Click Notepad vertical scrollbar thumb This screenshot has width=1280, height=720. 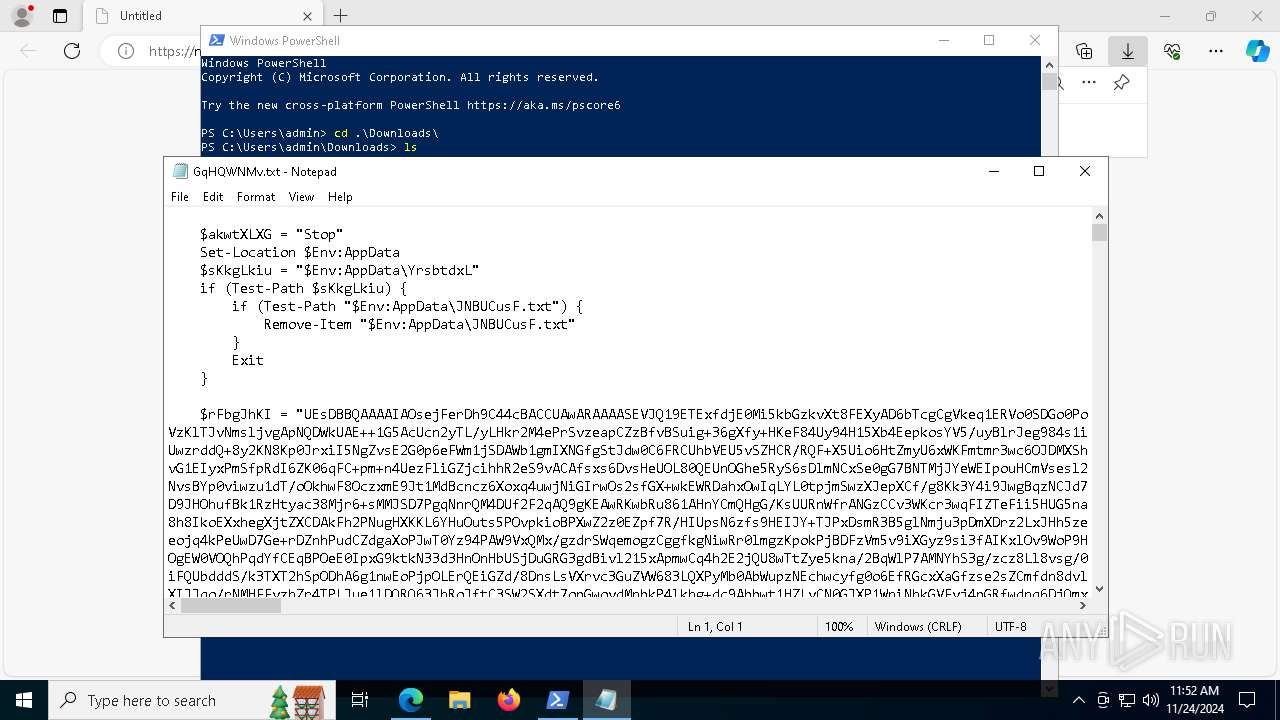coord(1099,233)
